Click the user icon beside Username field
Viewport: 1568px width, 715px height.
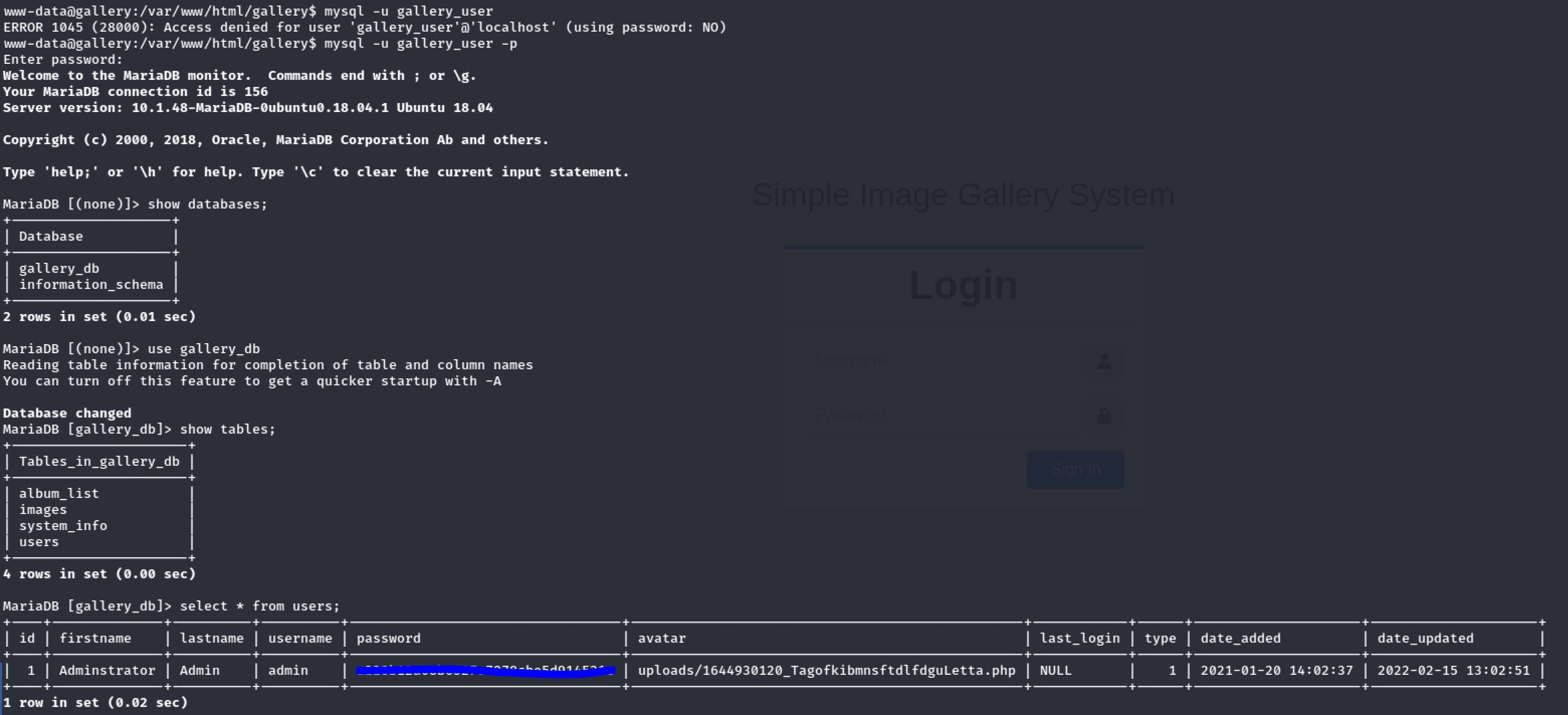pyautogui.click(x=1104, y=361)
